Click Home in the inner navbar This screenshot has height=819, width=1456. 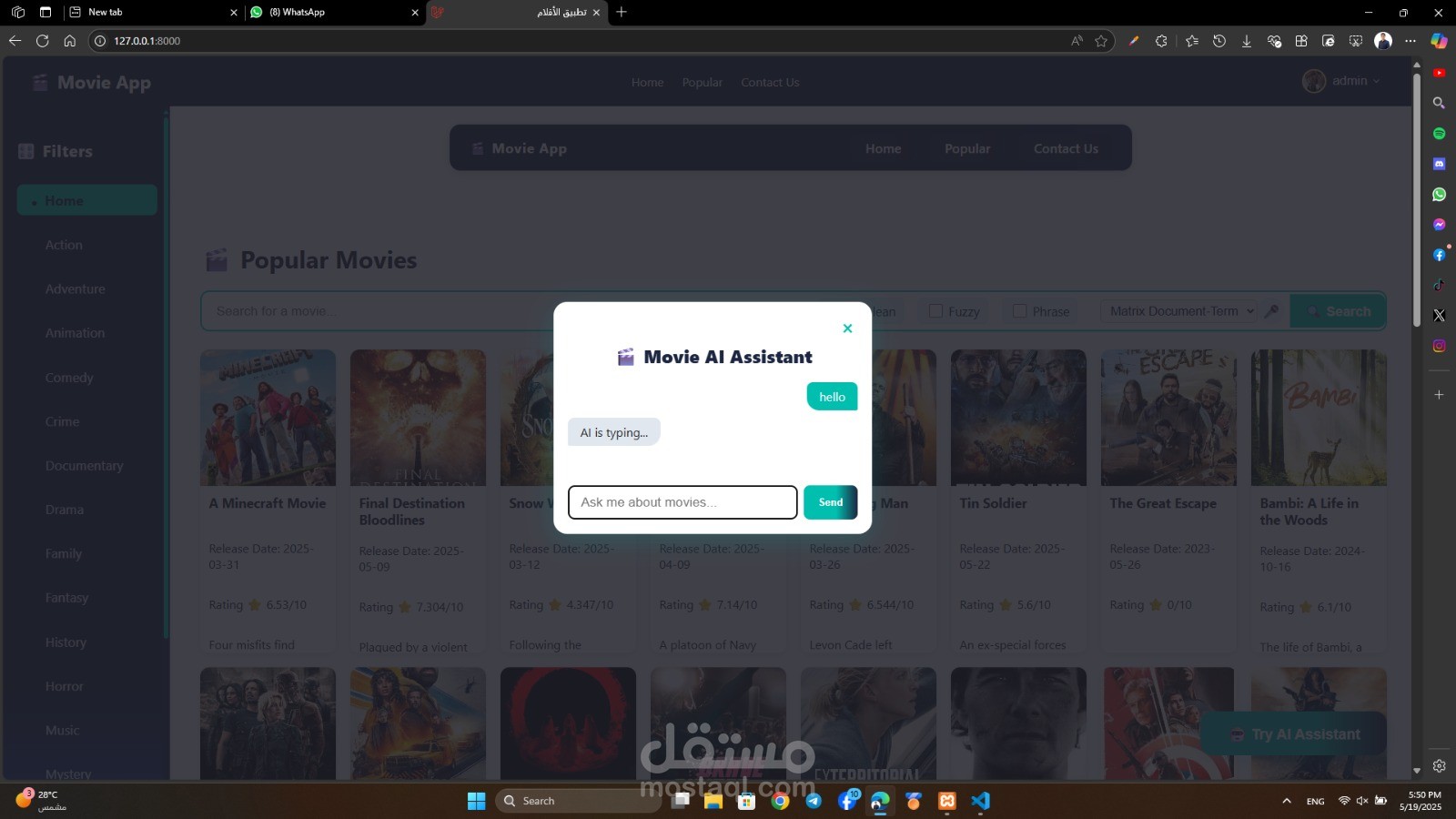[x=883, y=148]
